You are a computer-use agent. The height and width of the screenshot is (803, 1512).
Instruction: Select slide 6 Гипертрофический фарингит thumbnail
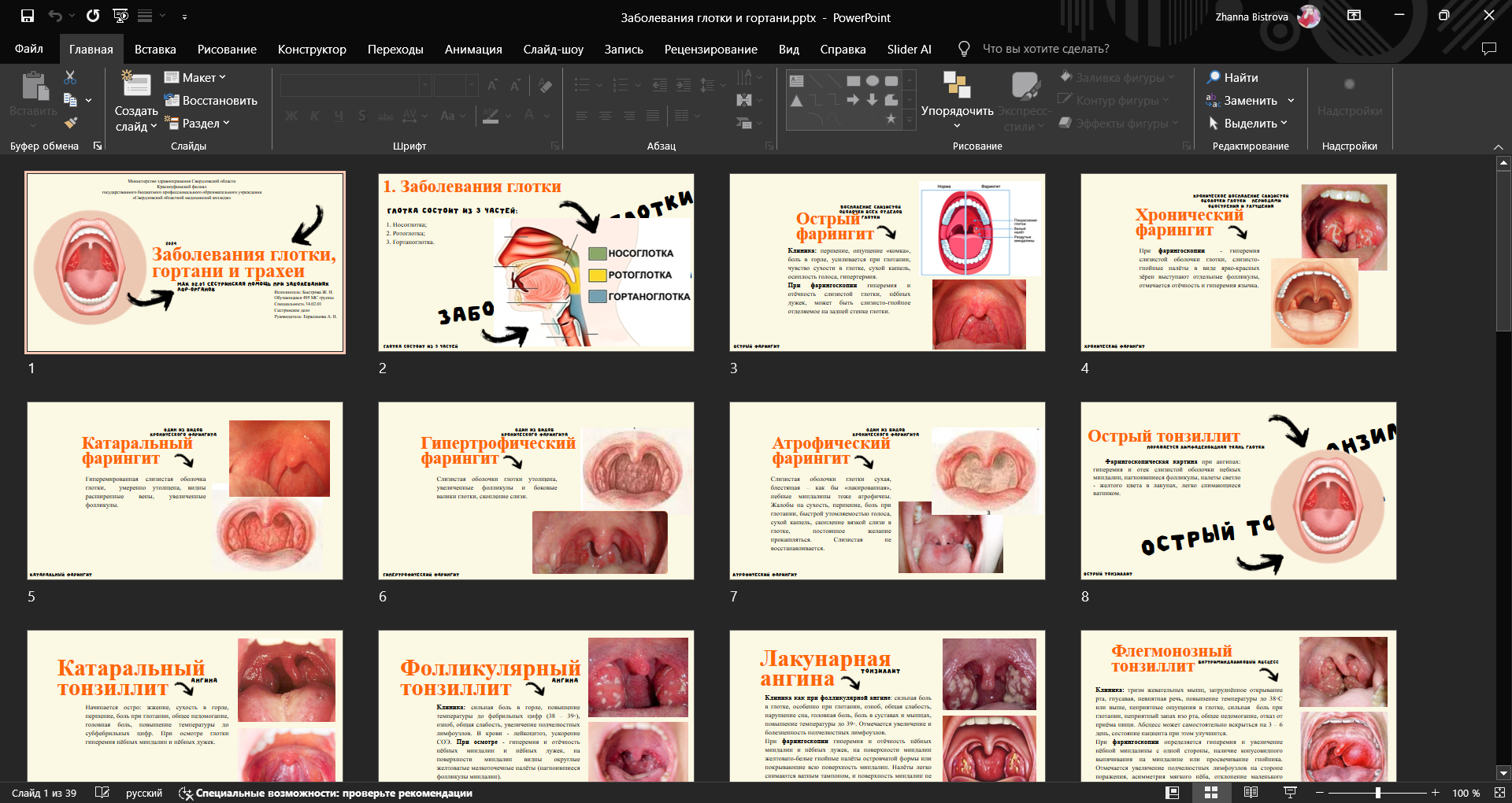[x=536, y=490]
